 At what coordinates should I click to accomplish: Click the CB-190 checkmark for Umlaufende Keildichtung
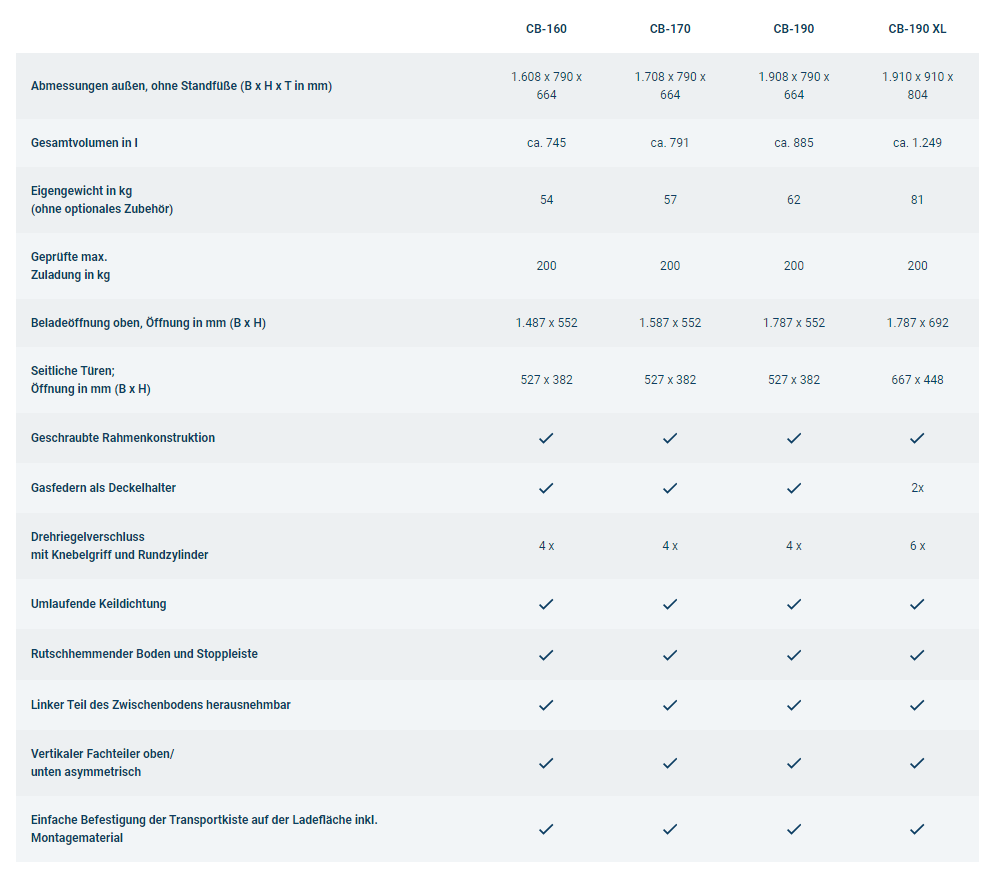pos(794,604)
